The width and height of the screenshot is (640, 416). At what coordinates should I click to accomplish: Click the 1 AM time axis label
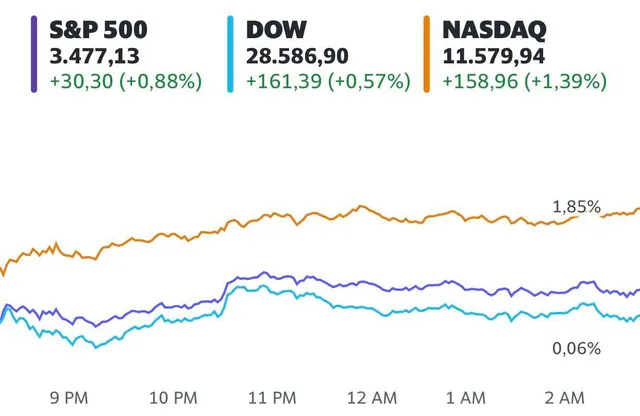click(x=466, y=398)
